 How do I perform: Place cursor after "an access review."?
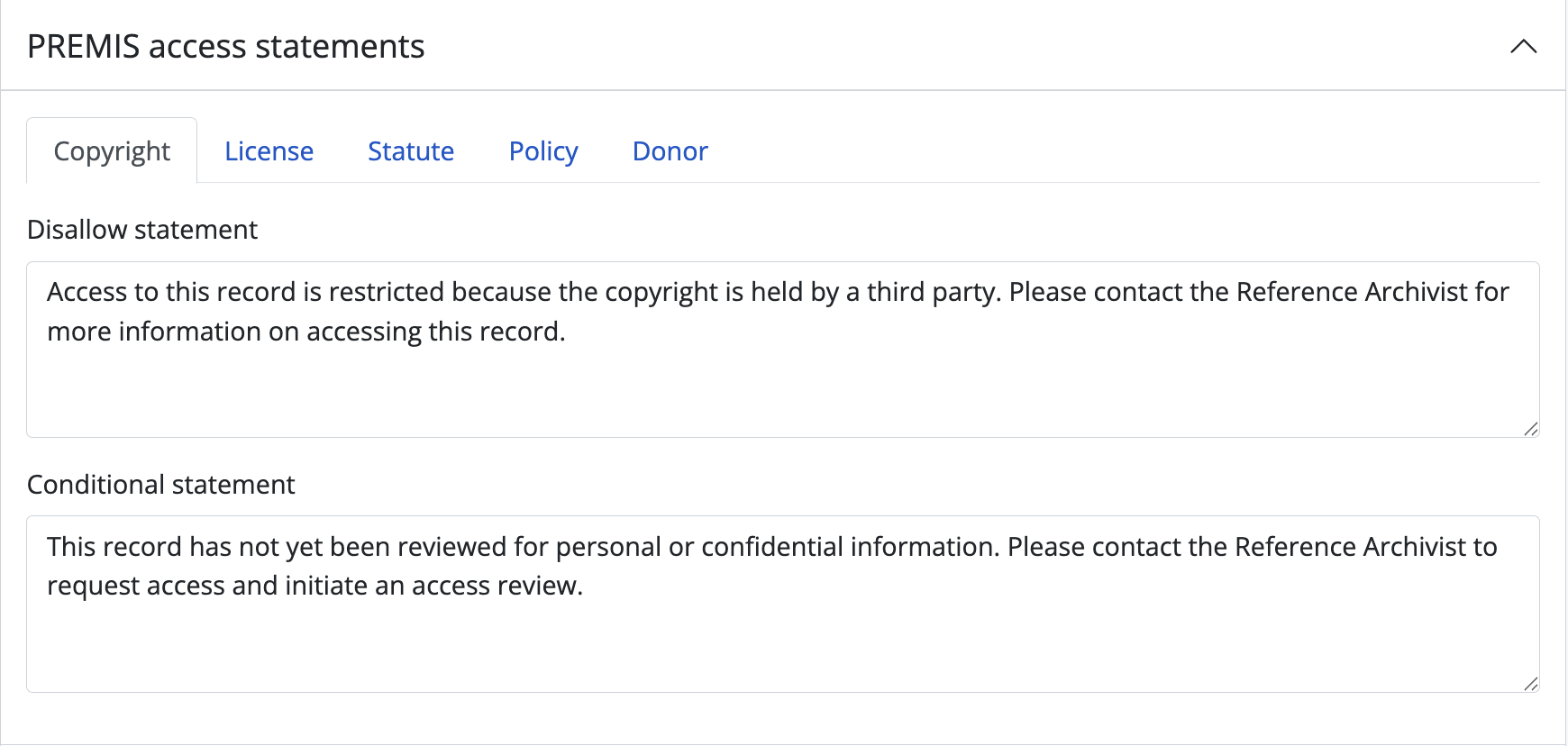point(585,586)
